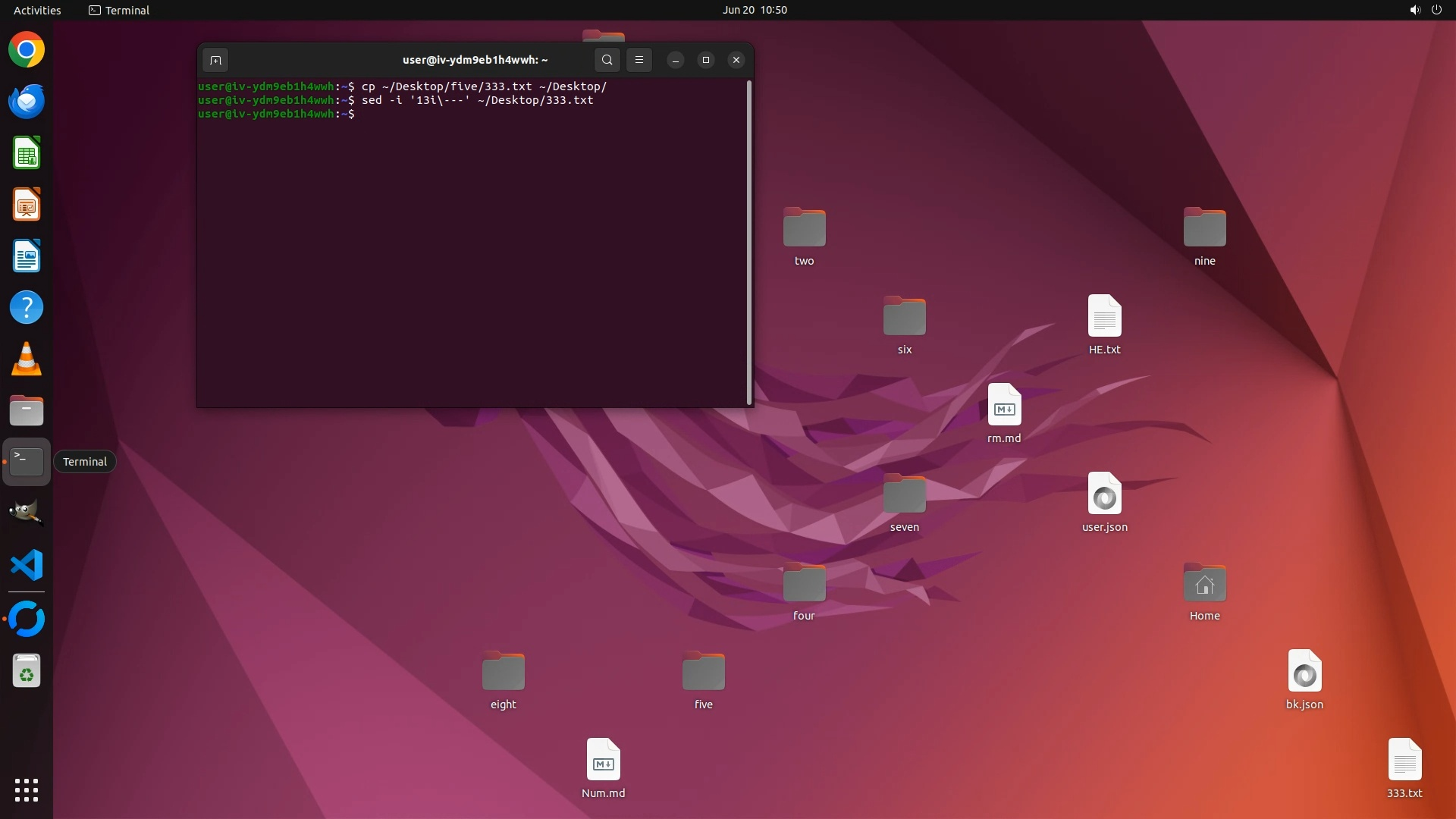The width and height of the screenshot is (1456, 819).
Task: Open the Terminal app menu in top bar
Action: [119, 10]
